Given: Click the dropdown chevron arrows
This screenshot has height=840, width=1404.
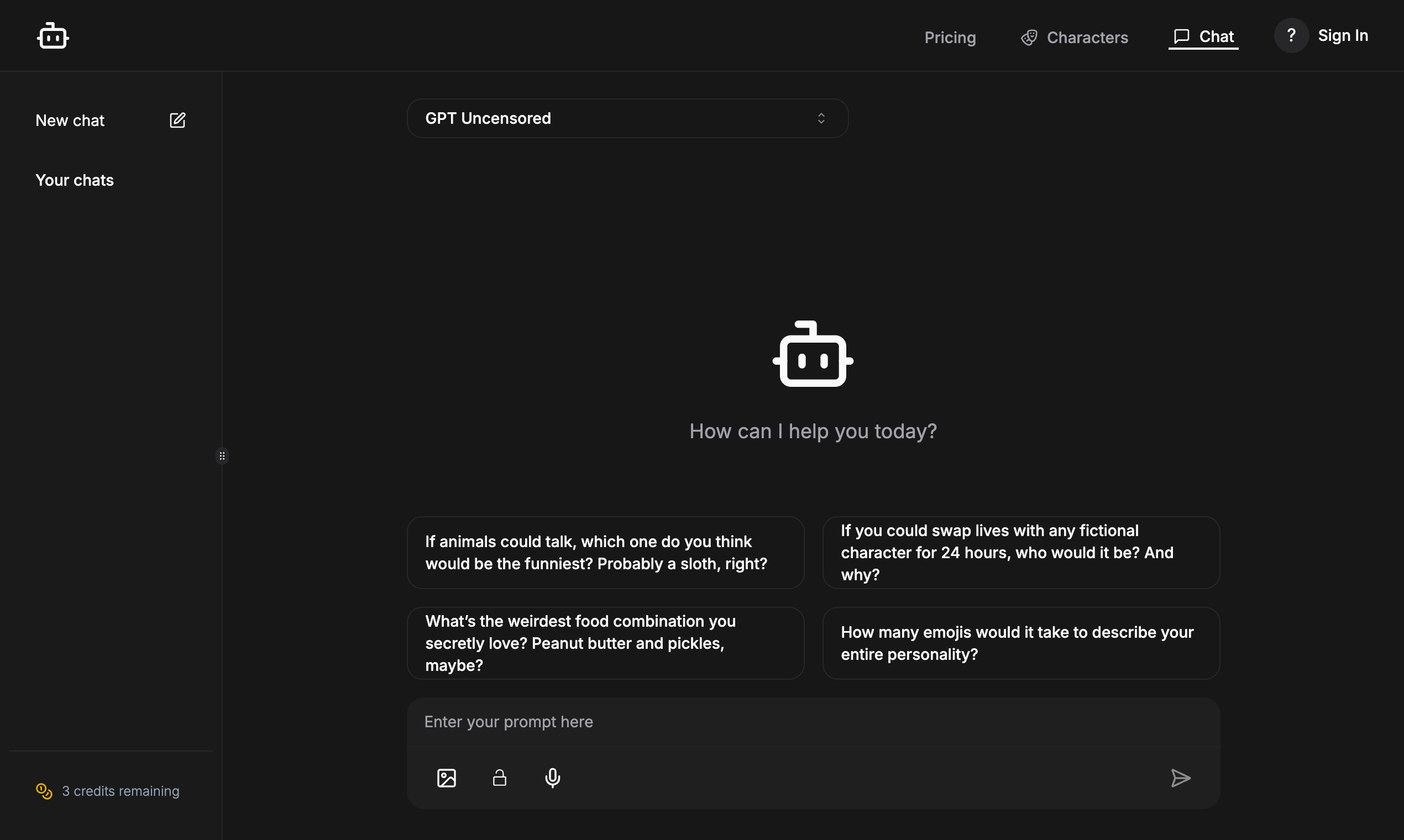Looking at the screenshot, I should click(821, 118).
